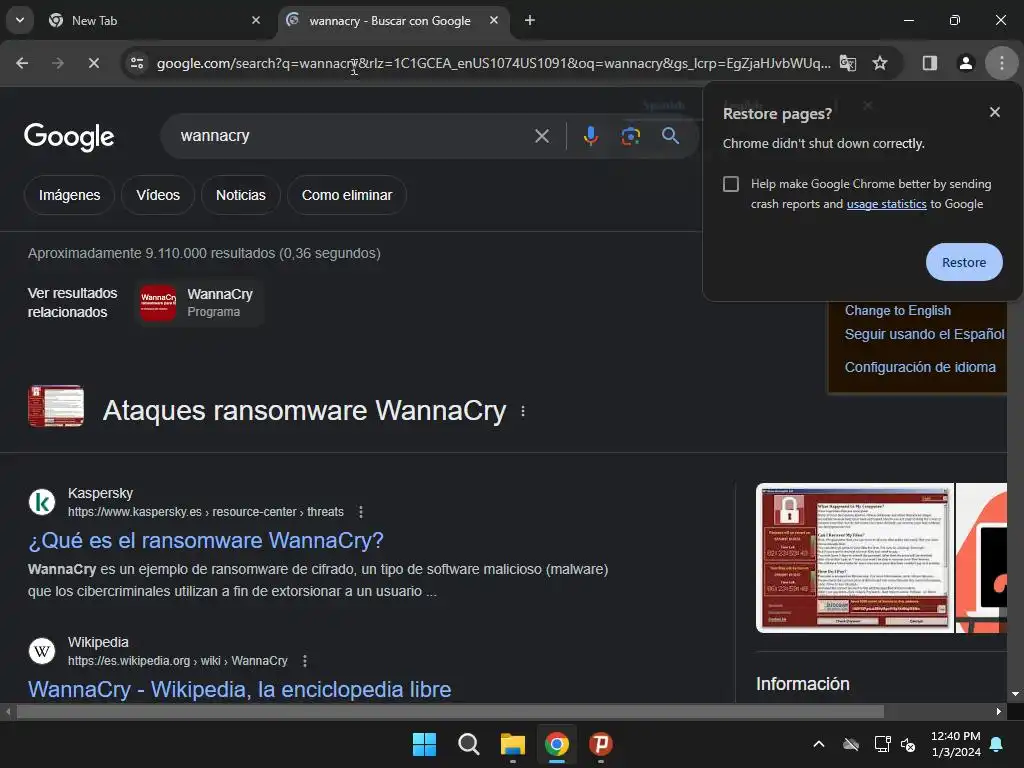
Task: Open the clock showing 12:40 PM
Action: point(955,744)
